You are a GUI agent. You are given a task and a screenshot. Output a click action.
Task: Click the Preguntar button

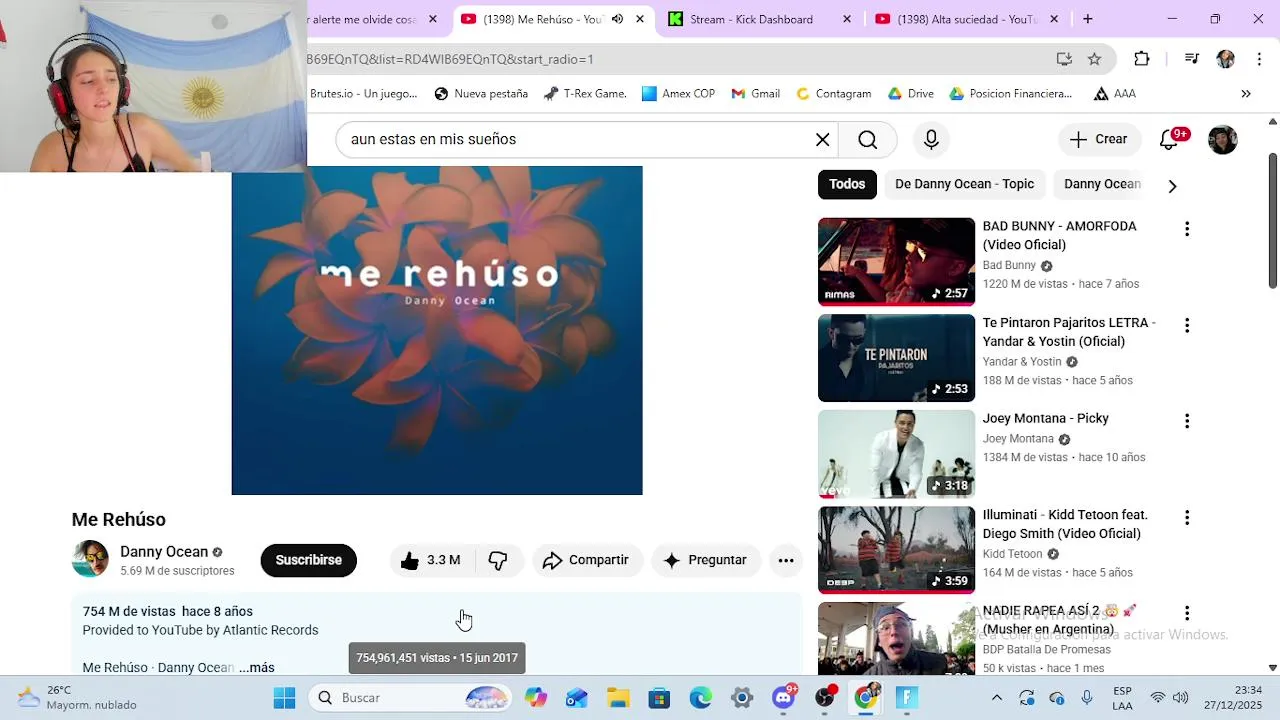point(706,561)
